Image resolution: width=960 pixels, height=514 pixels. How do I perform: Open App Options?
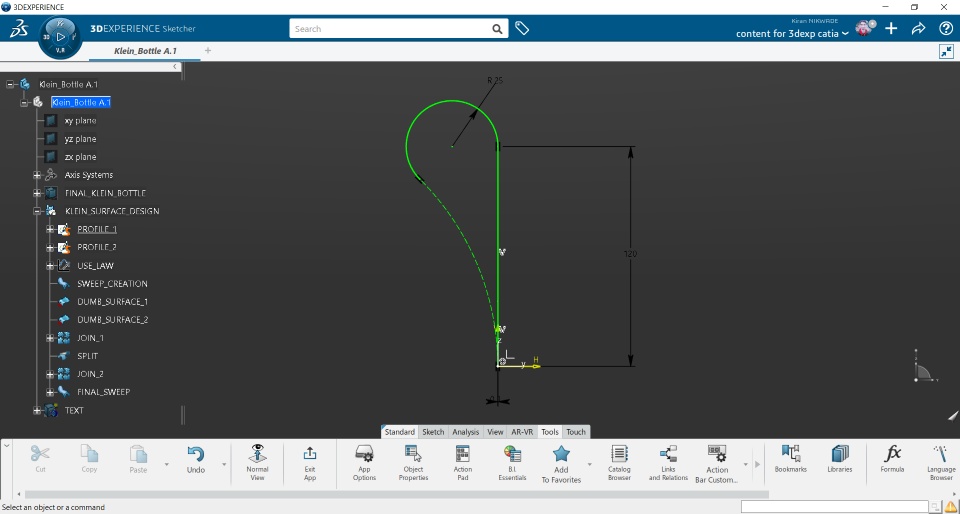tap(364, 461)
